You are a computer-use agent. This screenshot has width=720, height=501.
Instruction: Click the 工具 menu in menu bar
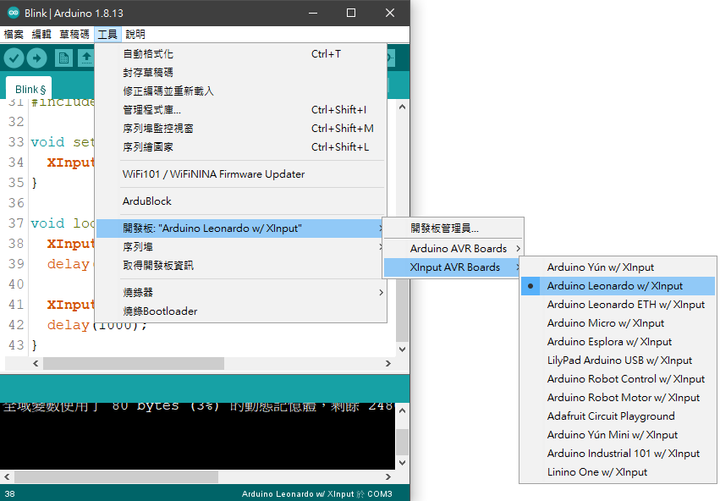107,34
